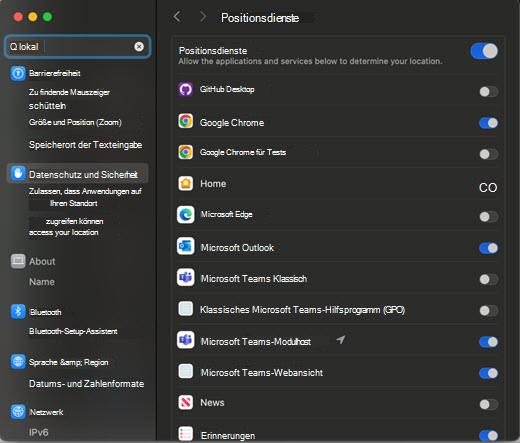Enable location for GitHub Desktop
Image resolution: width=520 pixels, height=443 pixels.
tap(489, 92)
